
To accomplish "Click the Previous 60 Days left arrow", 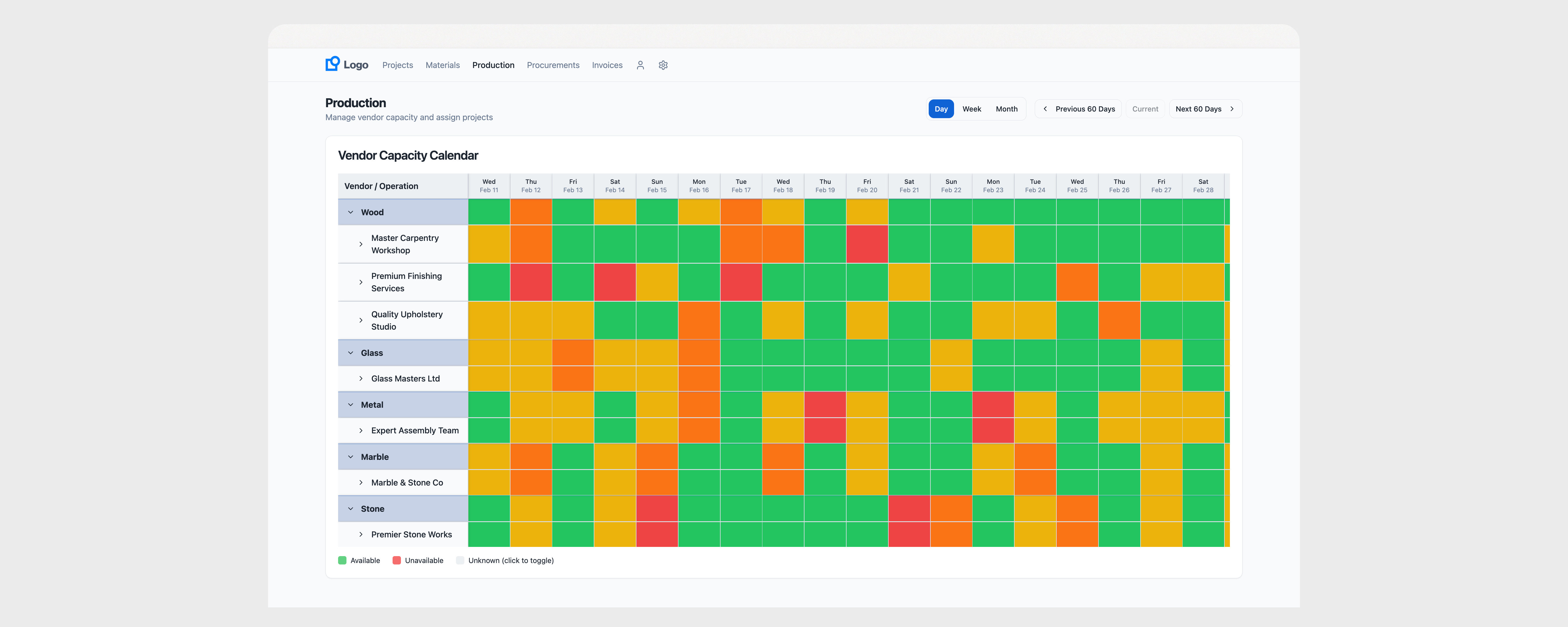I will pyautogui.click(x=1045, y=109).
